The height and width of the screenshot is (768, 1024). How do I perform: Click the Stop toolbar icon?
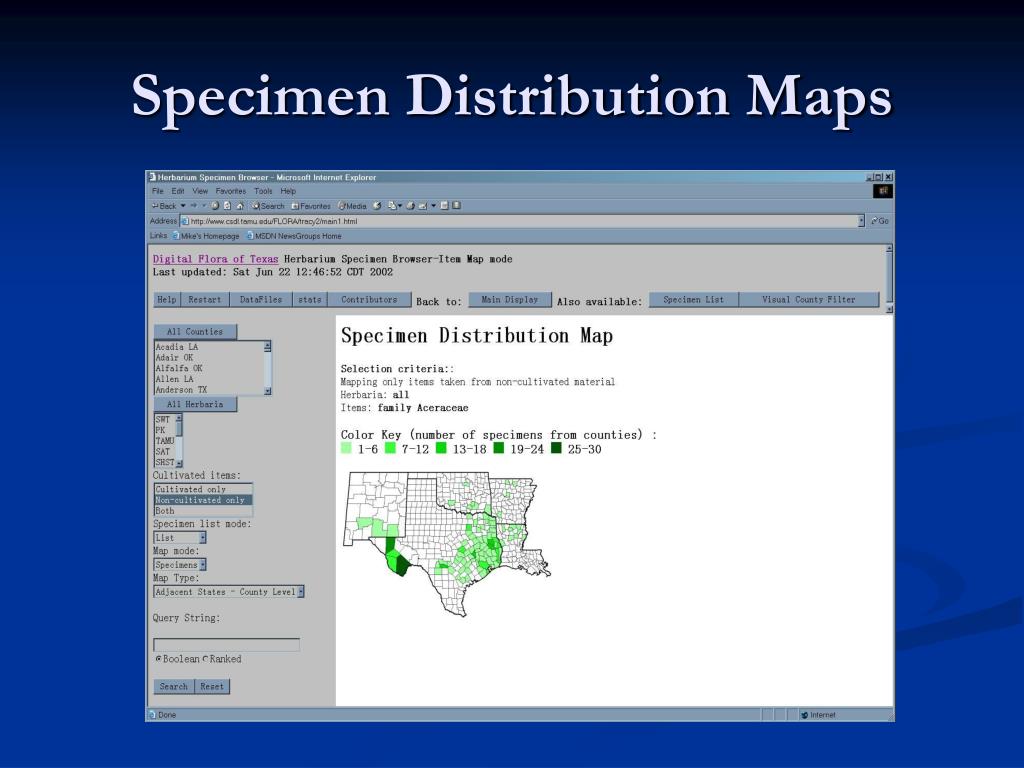[215, 206]
